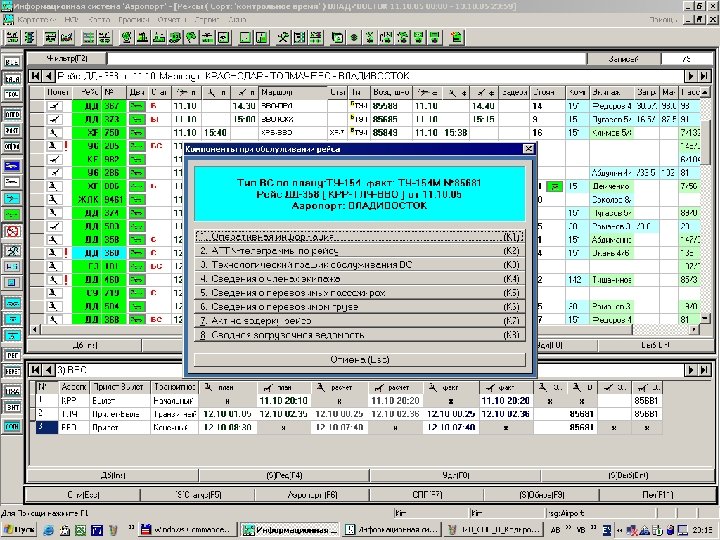Image resolution: width=720 pixels, height=540 pixels.
Task: Click the leftmost icon on the main toolbar
Action: click(10, 38)
